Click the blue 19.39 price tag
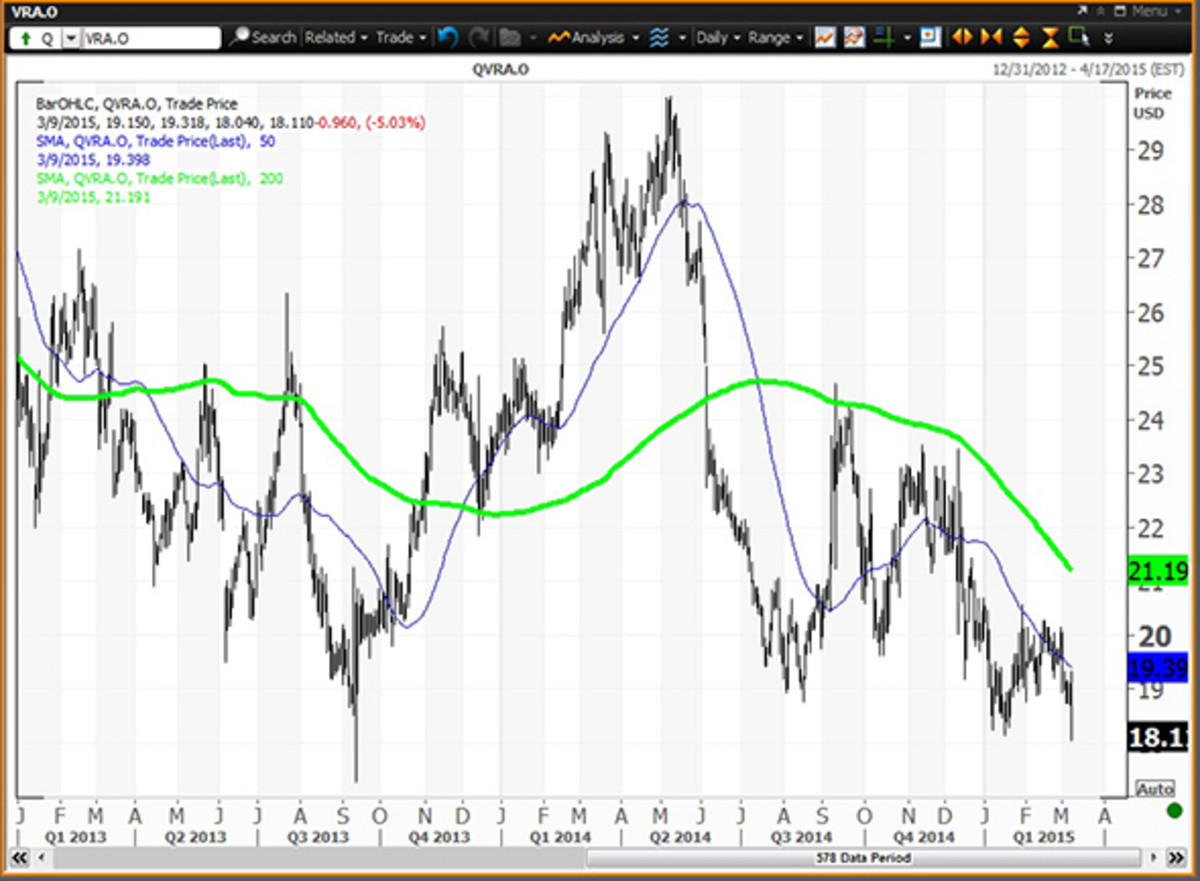1200x881 pixels. pyautogui.click(x=1158, y=669)
